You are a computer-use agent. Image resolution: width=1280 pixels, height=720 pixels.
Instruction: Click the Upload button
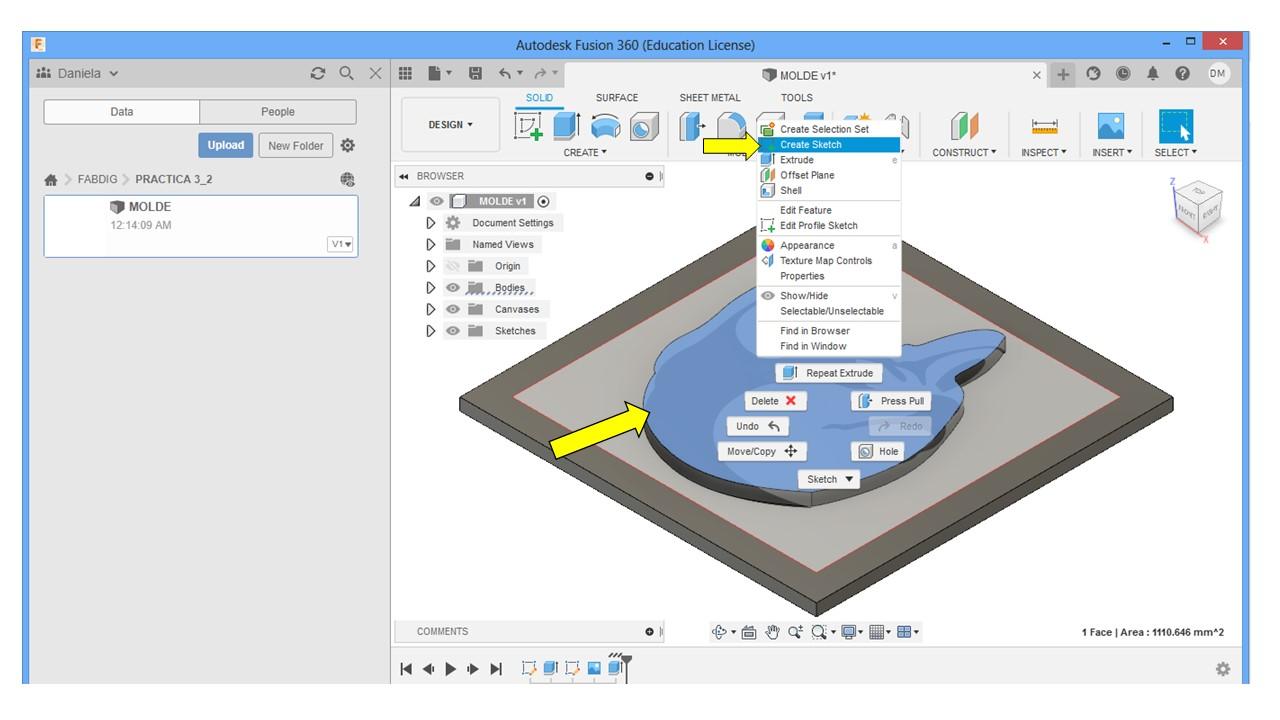pos(225,145)
